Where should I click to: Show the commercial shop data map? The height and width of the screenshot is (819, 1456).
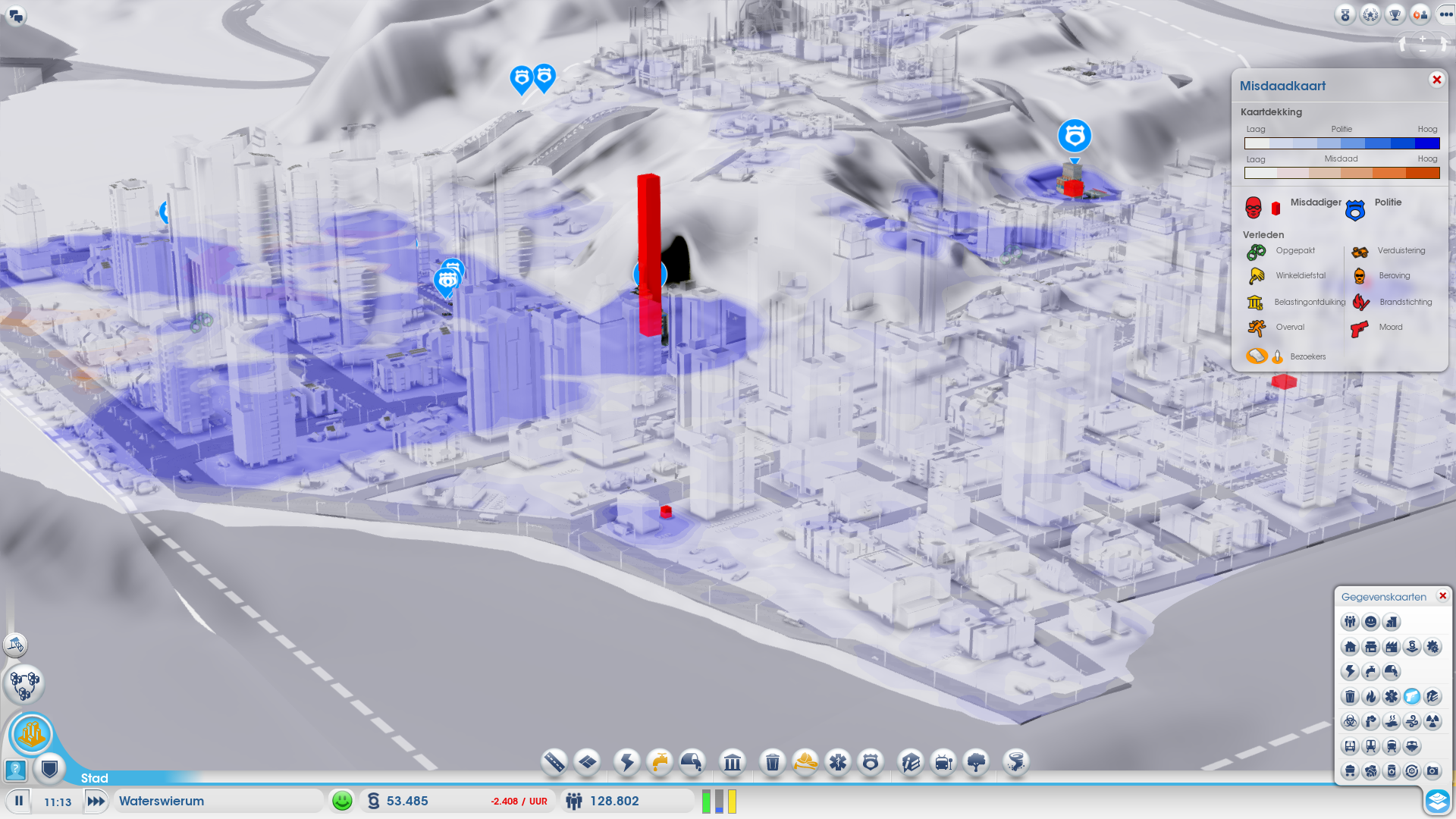[x=1370, y=647]
